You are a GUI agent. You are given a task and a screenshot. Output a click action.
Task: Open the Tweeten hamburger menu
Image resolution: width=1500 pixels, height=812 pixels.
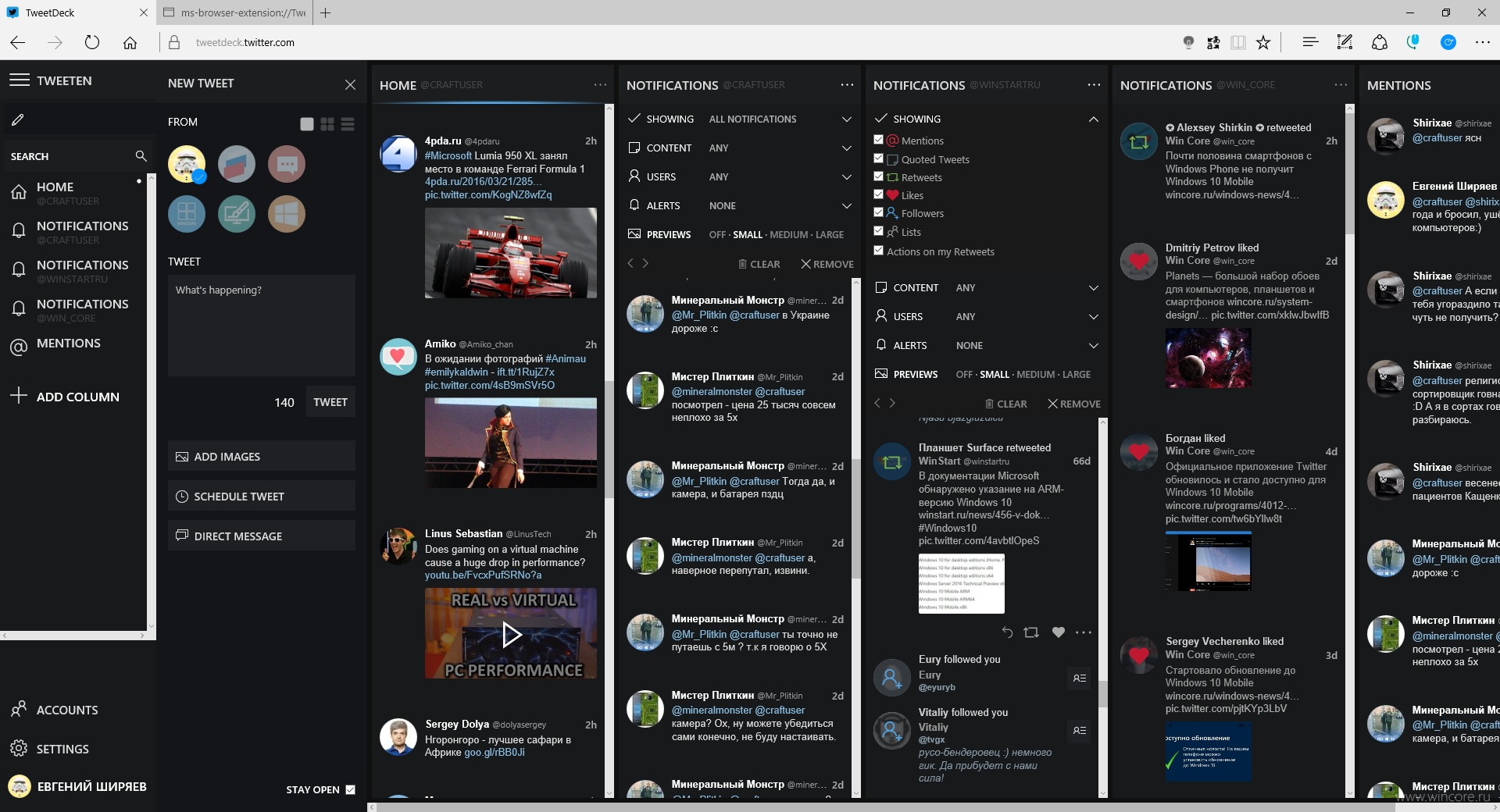20,80
